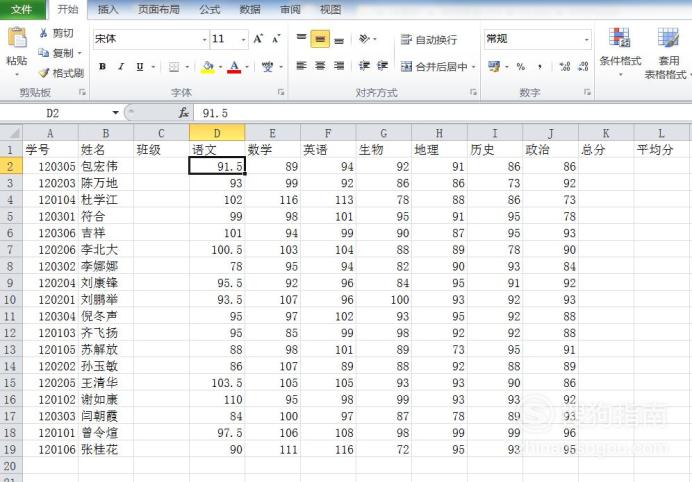The image size is (692, 482).
Task: Click the decrease decimal places icon
Action: pyautogui.click(x=583, y=67)
